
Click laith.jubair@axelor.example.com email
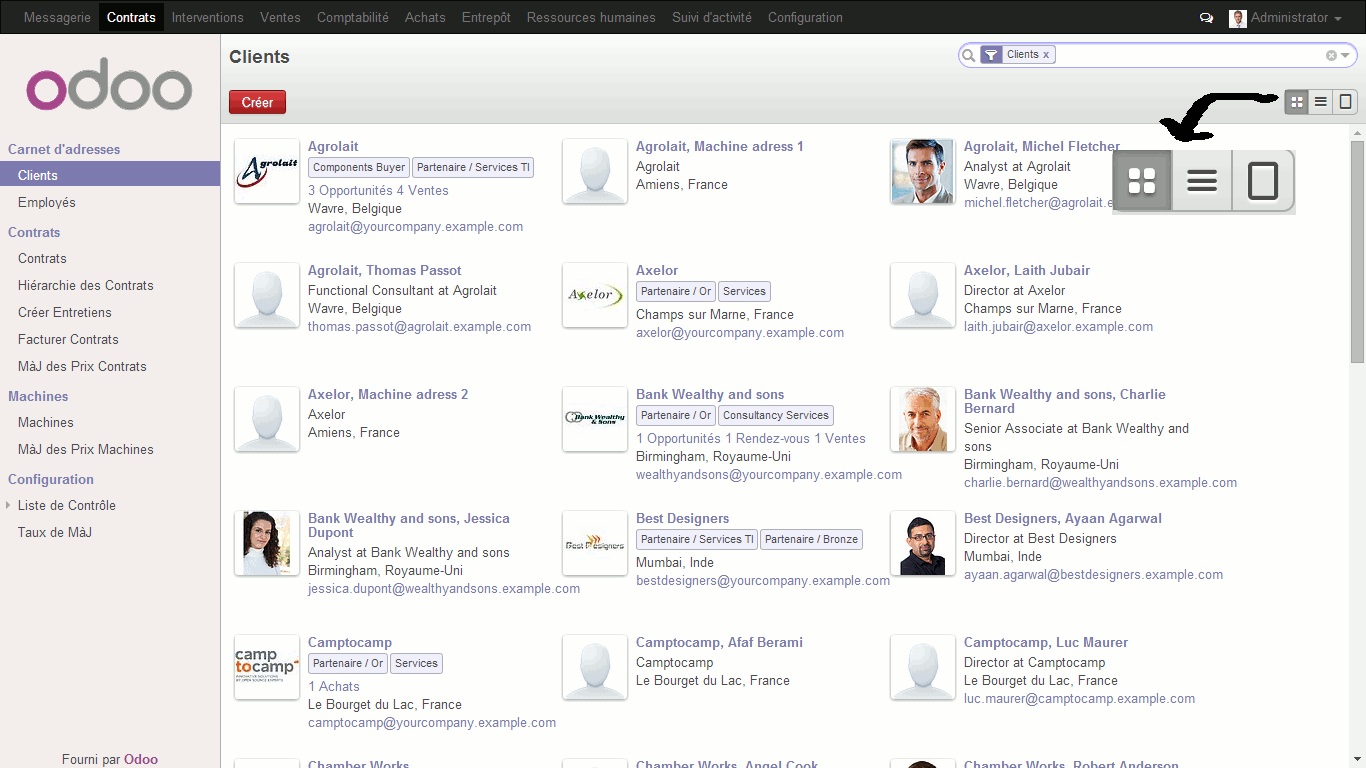click(x=1058, y=326)
